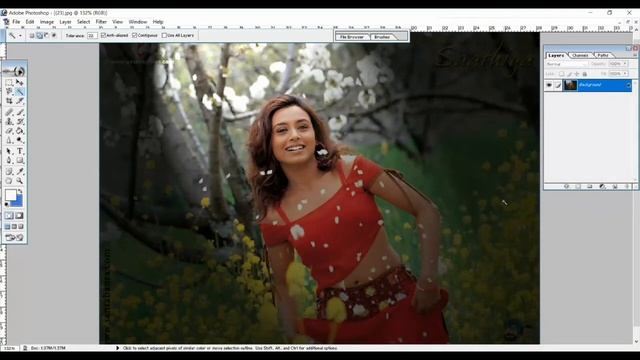Viewport: 640px width, 360px height.
Task: Open the Select menu
Action: click(83, 22)
